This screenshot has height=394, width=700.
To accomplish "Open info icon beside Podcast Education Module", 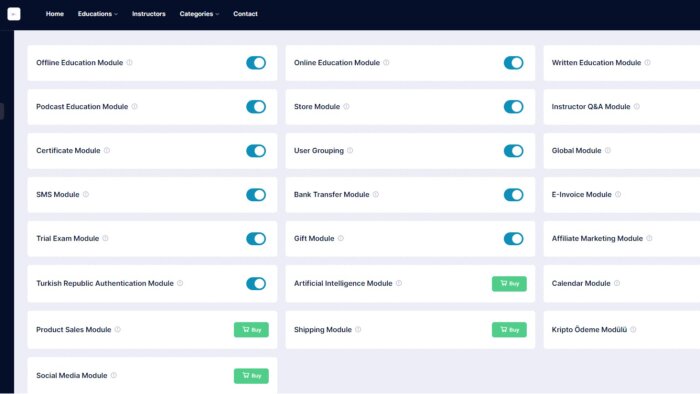I will click(134, 106).
